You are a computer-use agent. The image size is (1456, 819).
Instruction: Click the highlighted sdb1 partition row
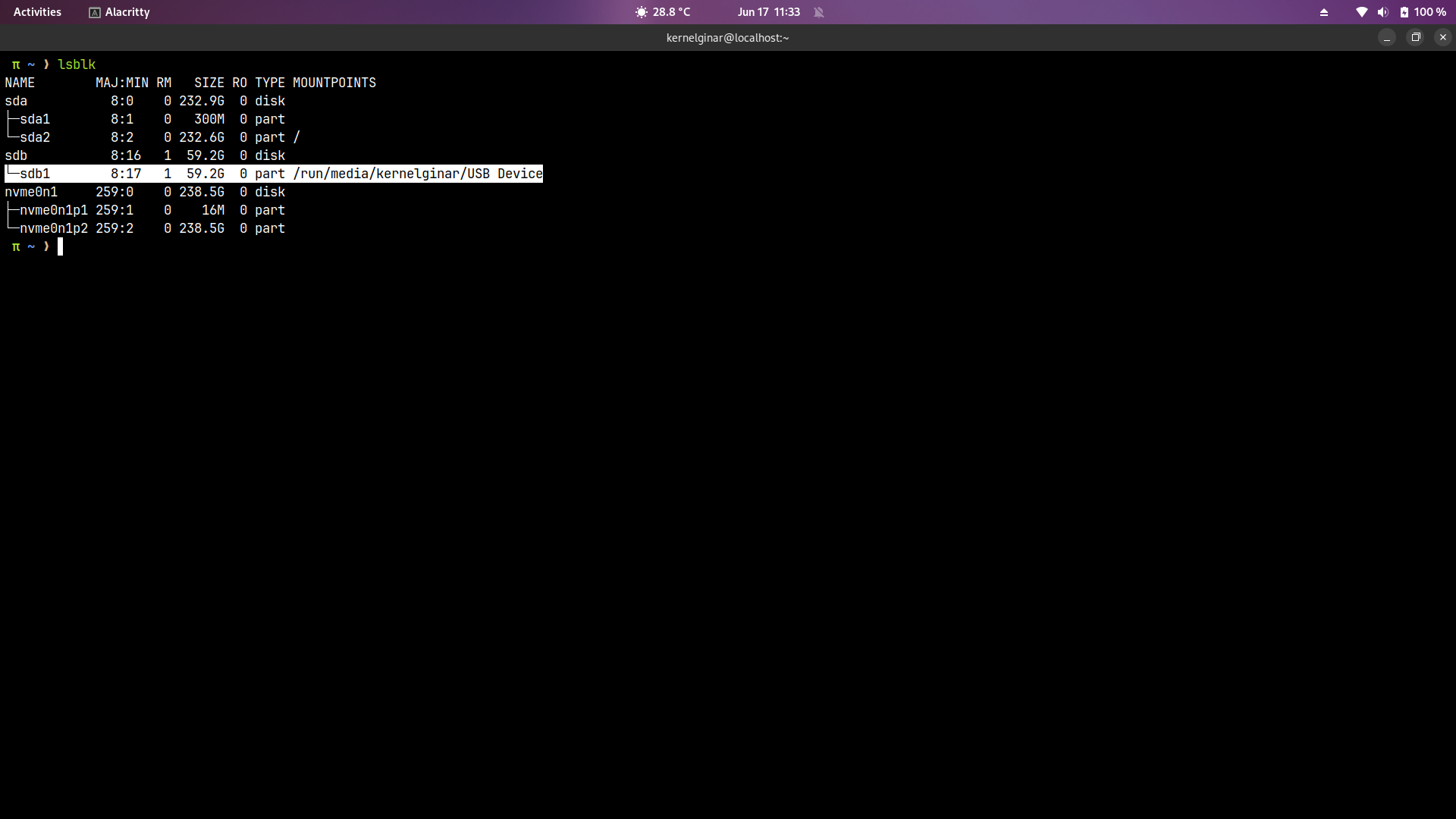click(x=273, y=174)
